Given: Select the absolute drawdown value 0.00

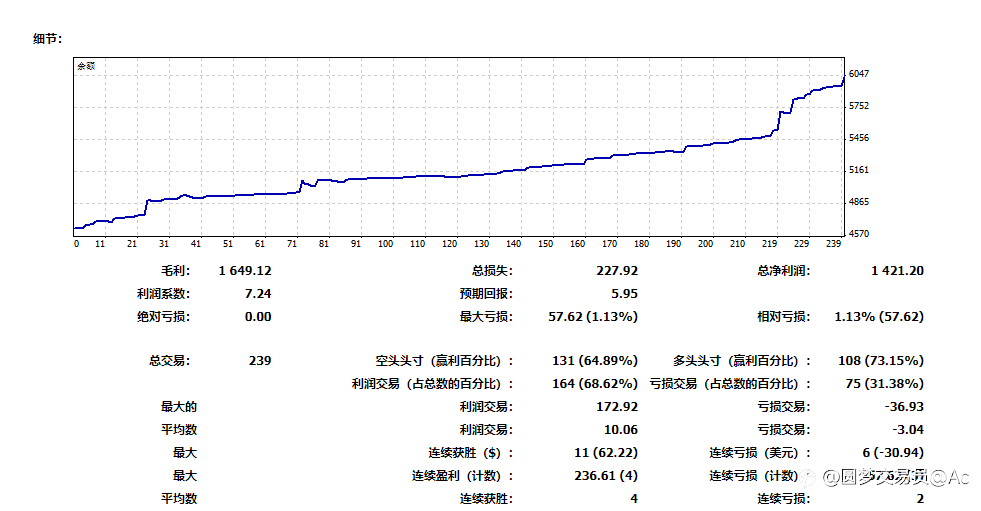Looking at the screenshot, I should 258,317.
